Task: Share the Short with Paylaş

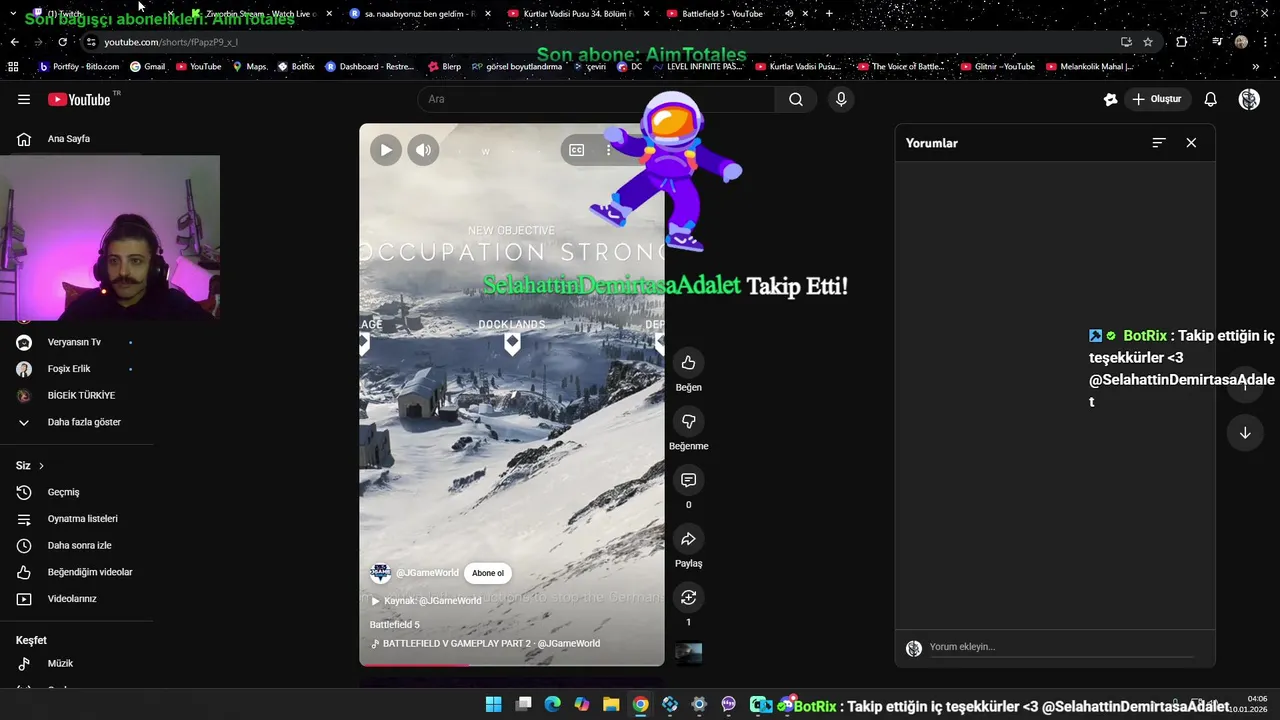Action: point(688,539)
